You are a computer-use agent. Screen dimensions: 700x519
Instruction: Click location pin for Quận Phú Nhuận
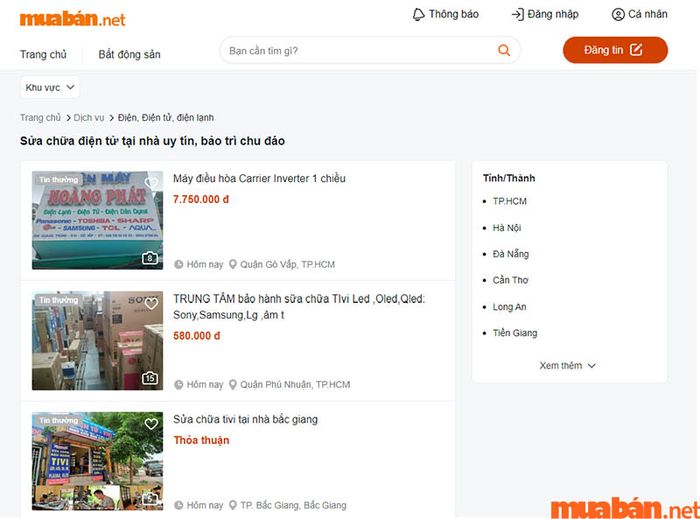pos(233,384)
